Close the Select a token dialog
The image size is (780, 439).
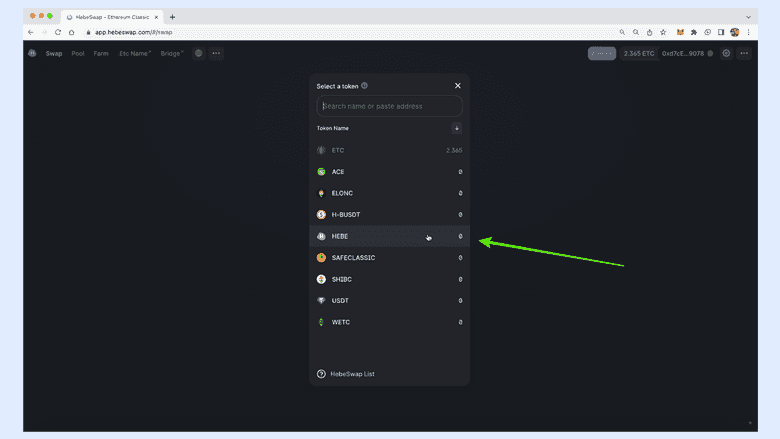458,86
